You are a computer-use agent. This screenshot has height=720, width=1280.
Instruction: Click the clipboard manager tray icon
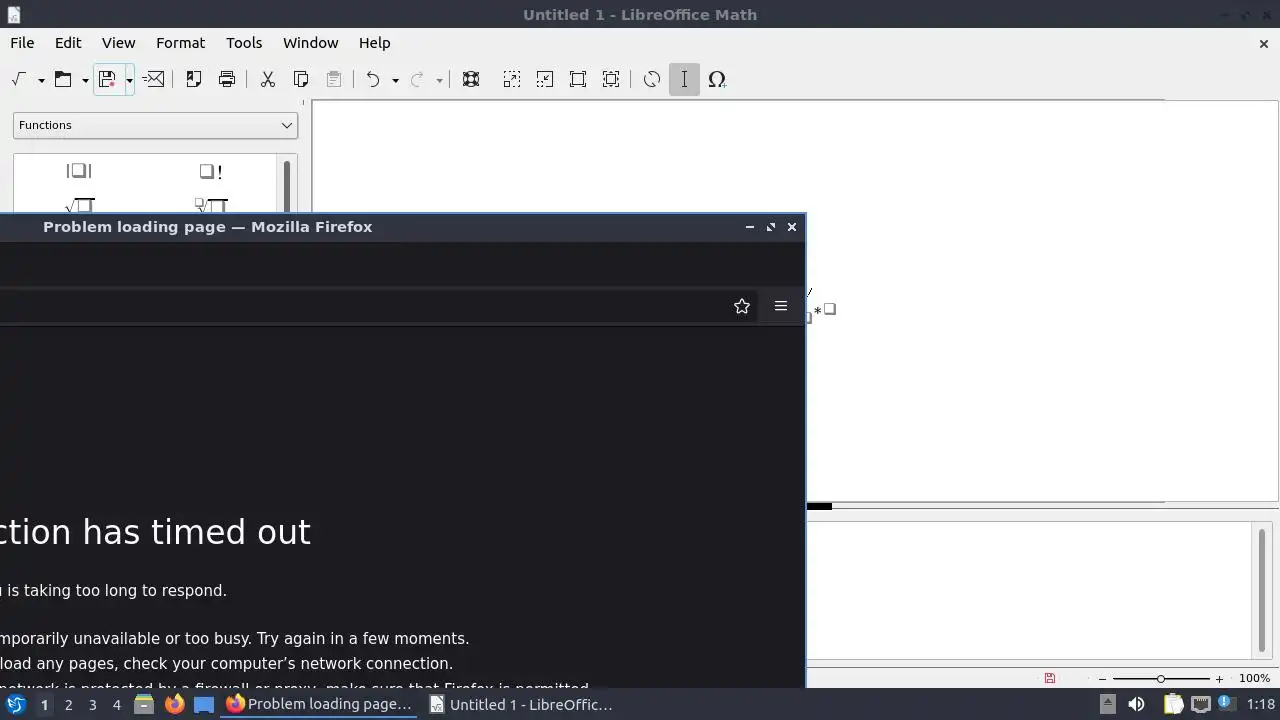1173,705
